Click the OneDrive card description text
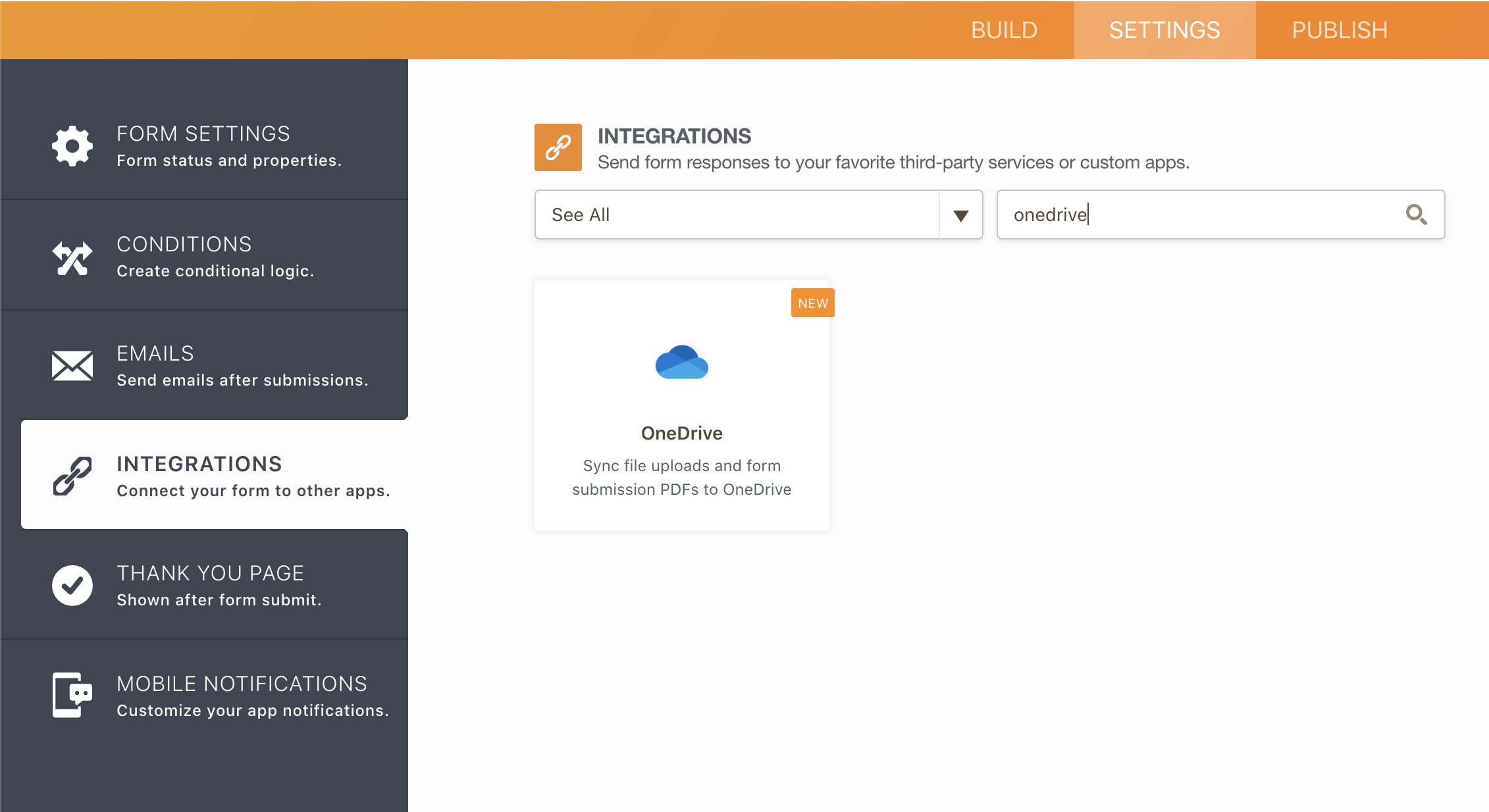Viewport: 1489px width, 812px height. (682, 478)
